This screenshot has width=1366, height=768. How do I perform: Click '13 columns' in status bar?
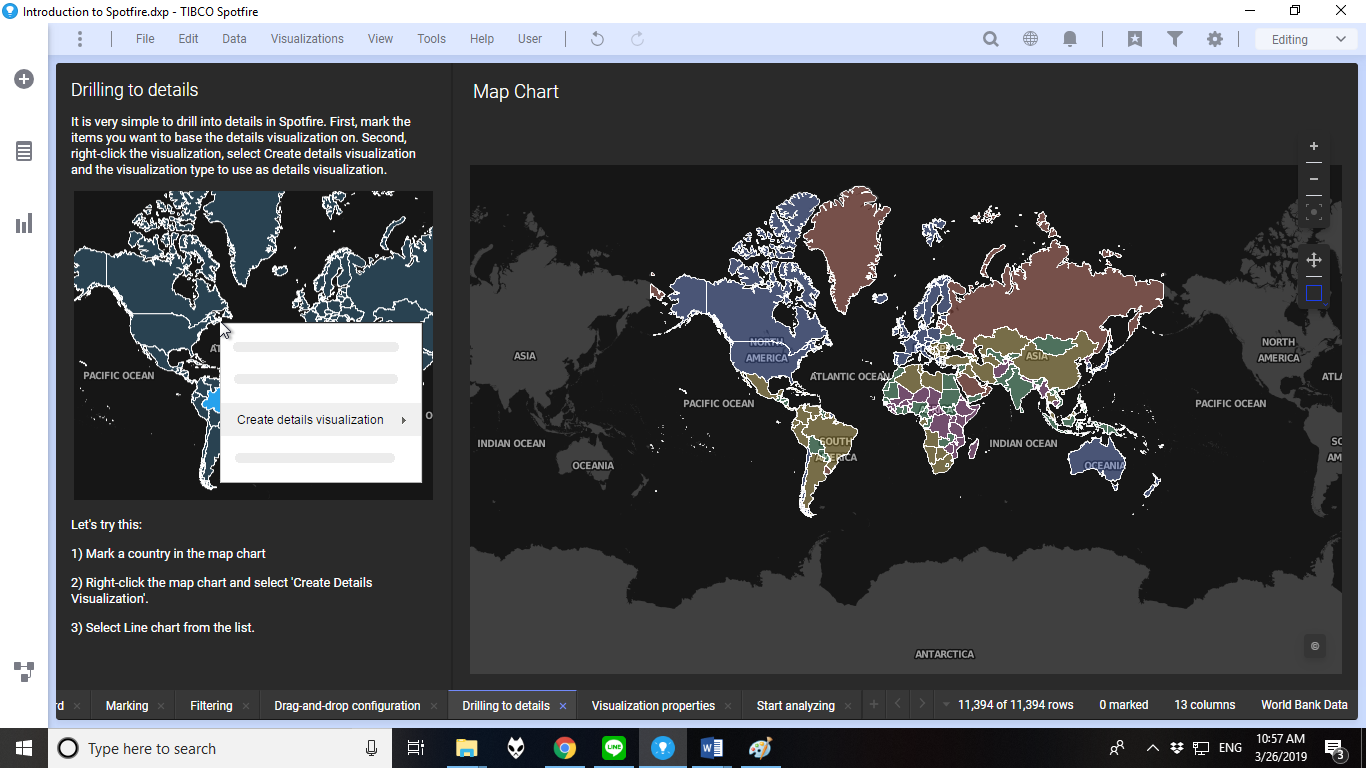pos(1205,705)
